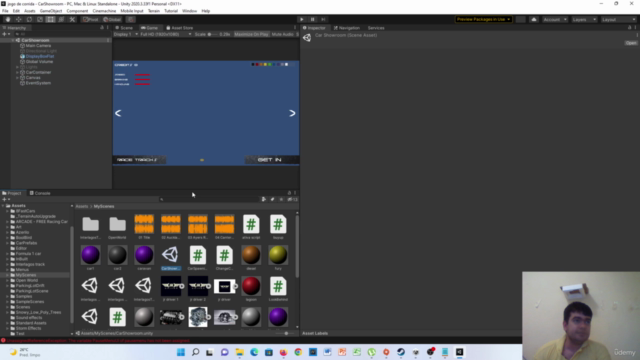Click the right arrow in game view
Screen dimensions: 640x360
(292, 113)
